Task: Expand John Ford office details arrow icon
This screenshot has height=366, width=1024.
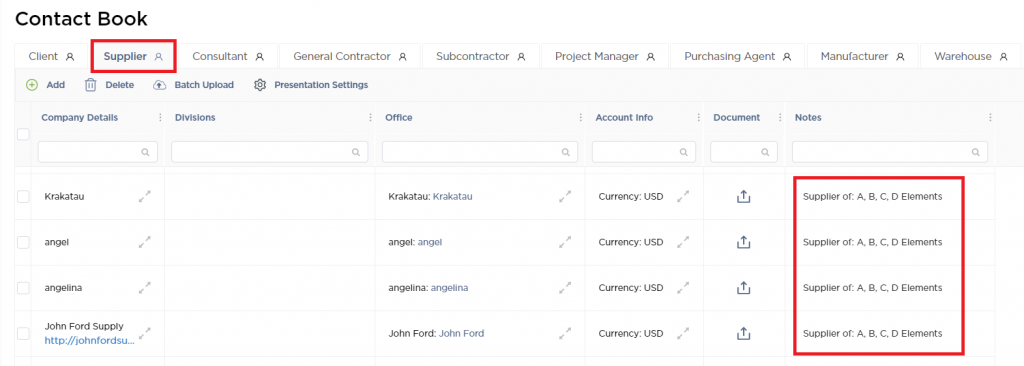Action: coord(565,333)
